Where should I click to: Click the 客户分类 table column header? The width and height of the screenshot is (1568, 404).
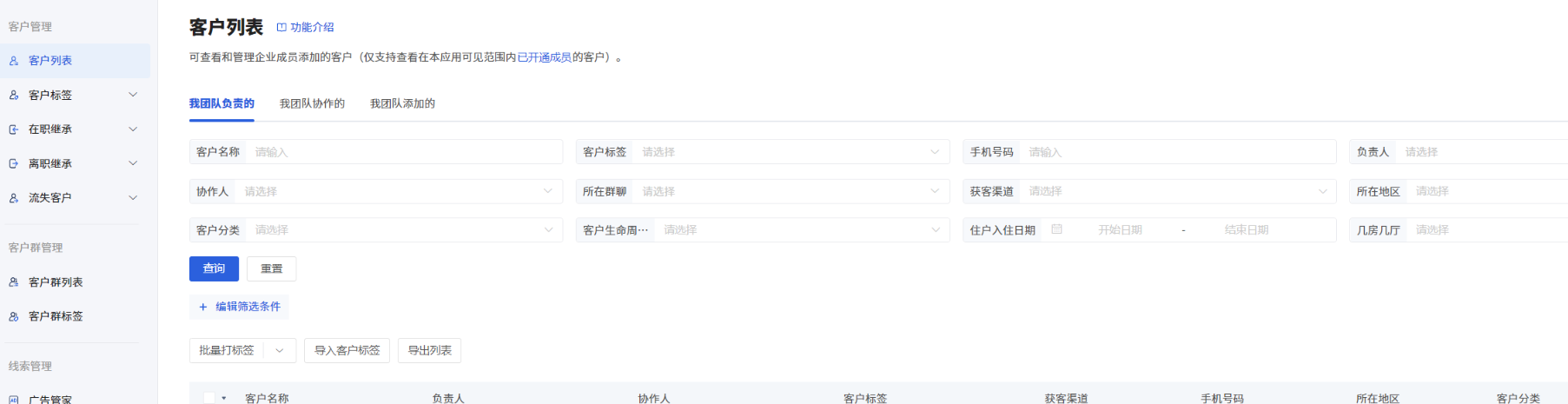(x=1518, y=398)
